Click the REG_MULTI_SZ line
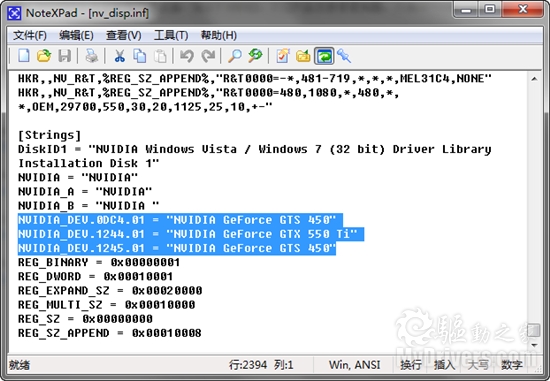 pos(106,305)
